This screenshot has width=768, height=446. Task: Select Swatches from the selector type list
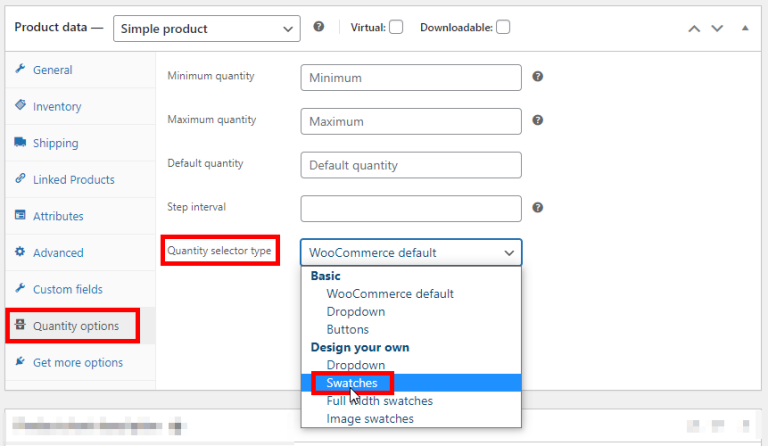351,383
